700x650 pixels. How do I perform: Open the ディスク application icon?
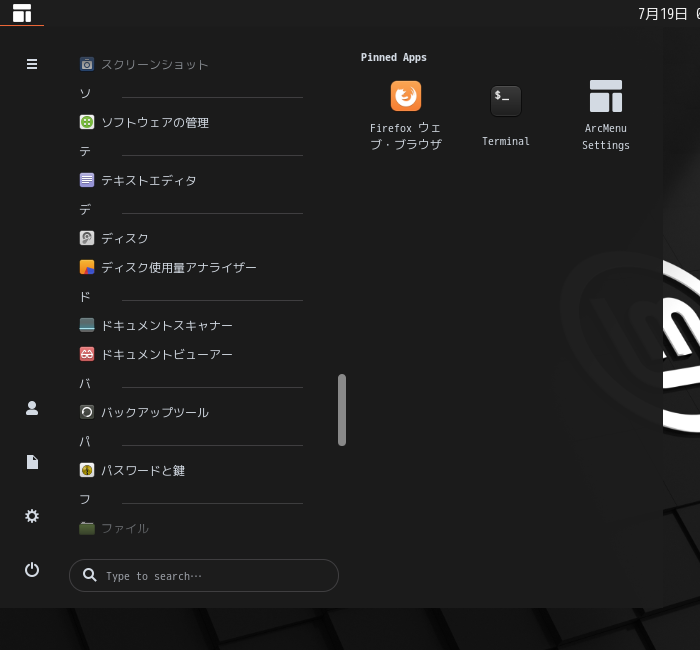click(x=87, y=238)
